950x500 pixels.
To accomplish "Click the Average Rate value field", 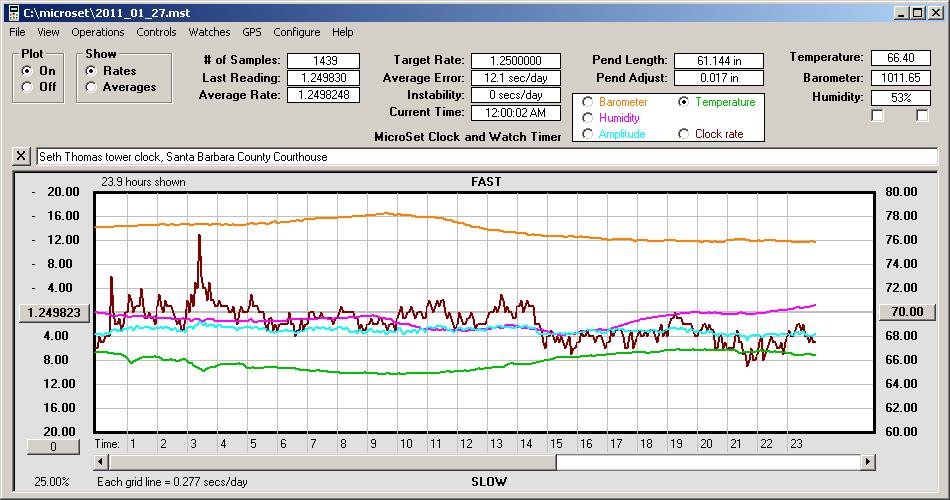I will click(x=324, y=95).
